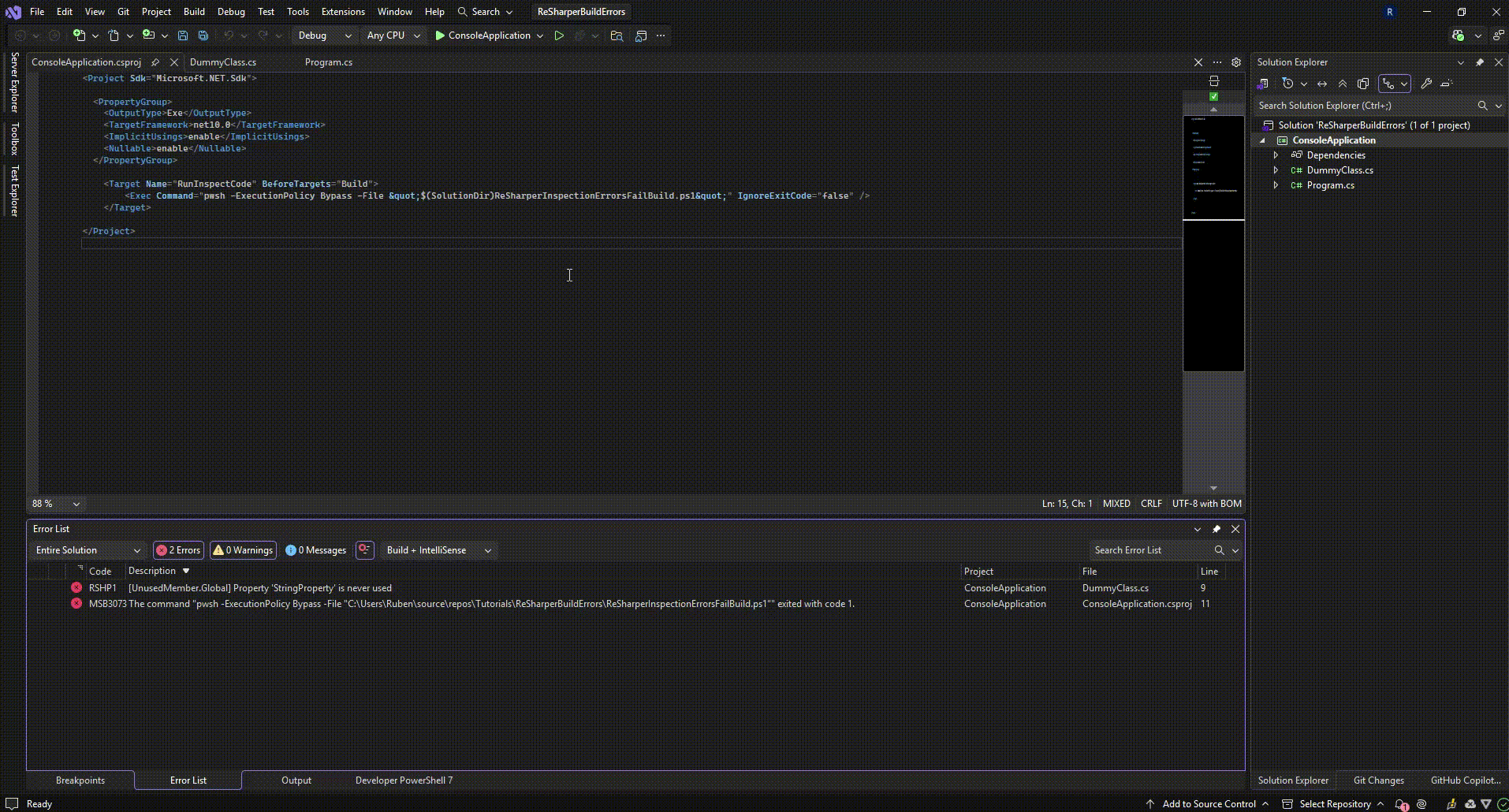This screenshot has height=812, width=1509.
Task: Open the Build + IntelliSense dropdown
Action: pyautogui.click(x=439, y=550)
